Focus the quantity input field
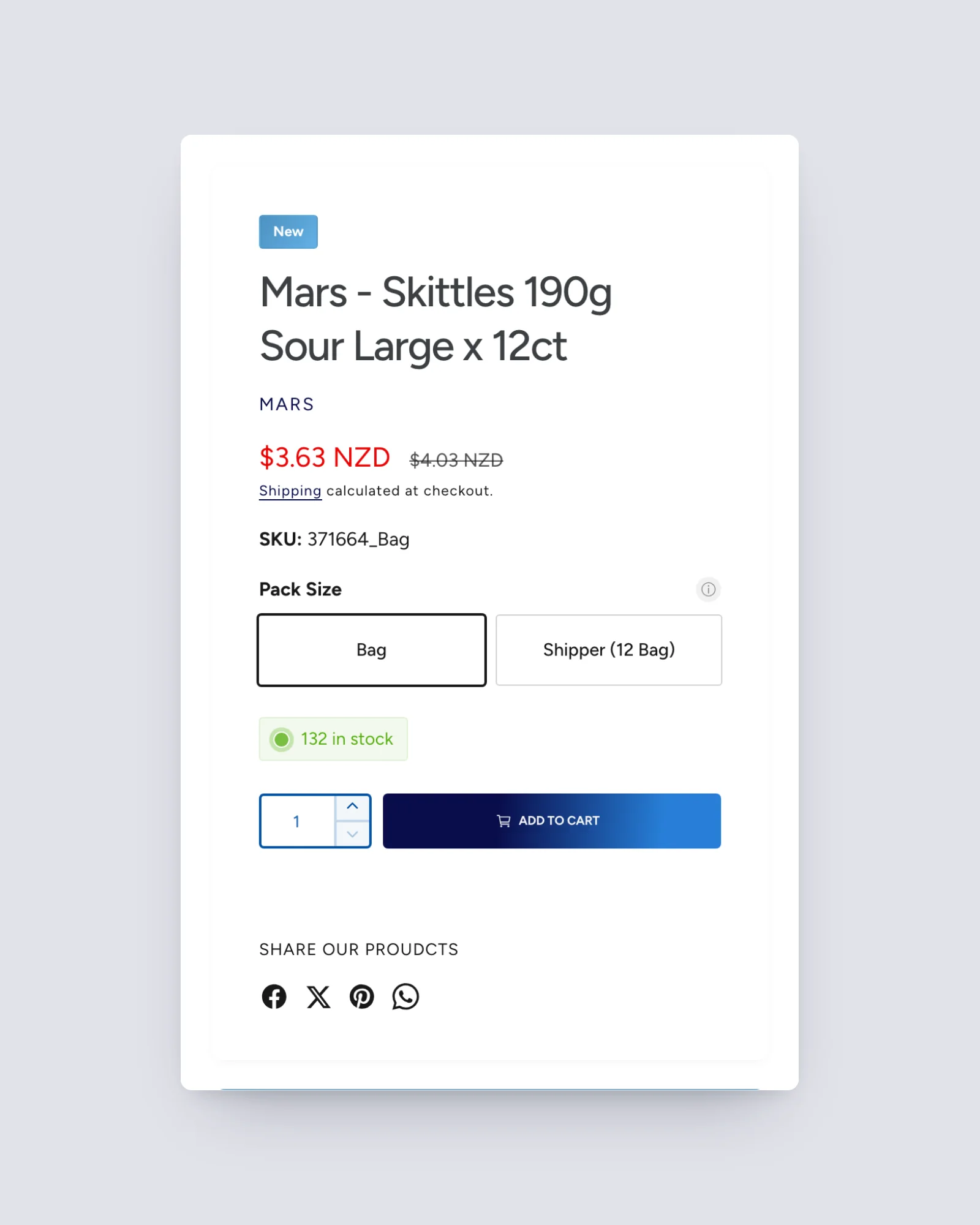Image resolution: width=980 pixels, height=1225 pixels. pyautogui.click(x=298, y=821)
